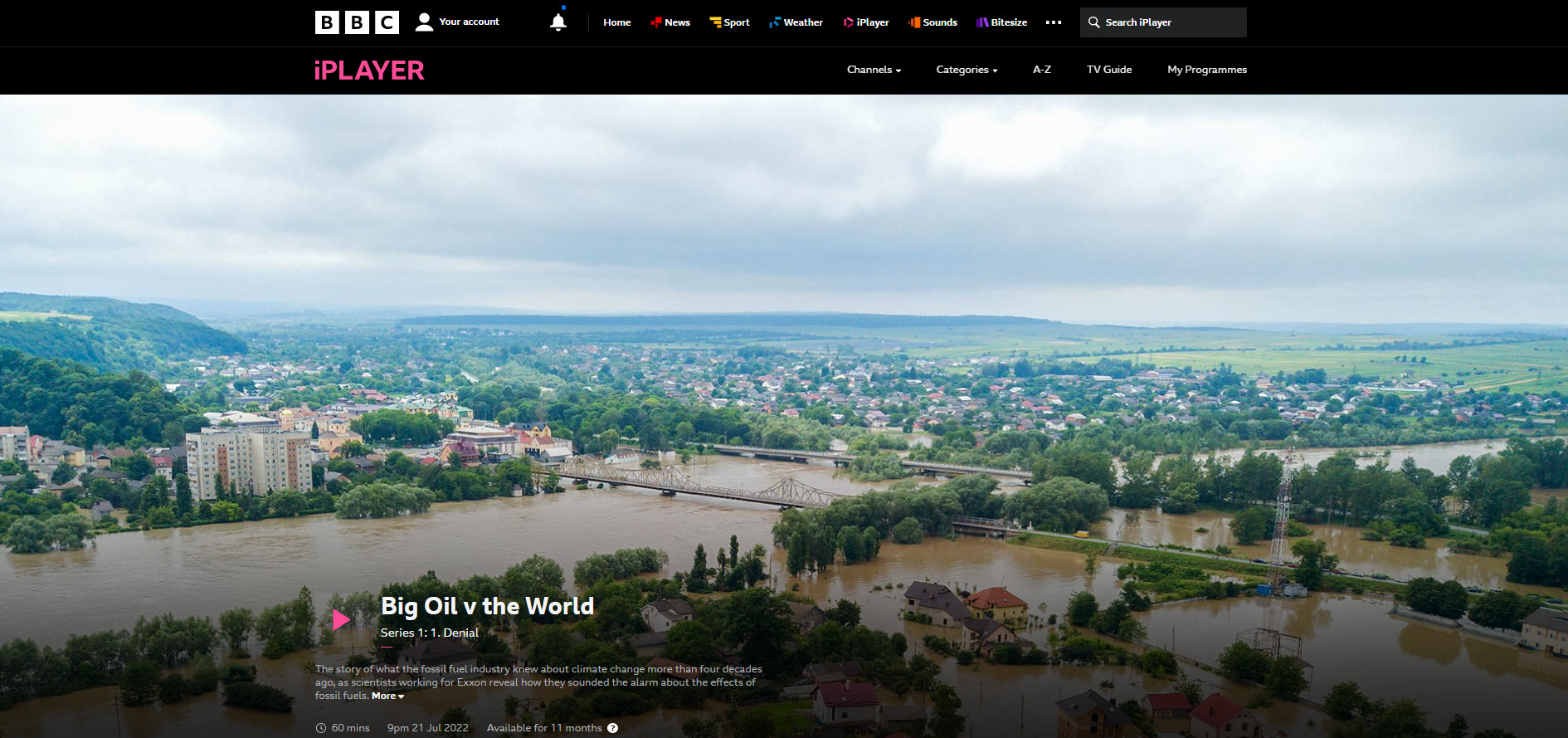The image size is (1568, 738).
Task: Expand the Channels dropdown
Action: [x=874, y=70]
